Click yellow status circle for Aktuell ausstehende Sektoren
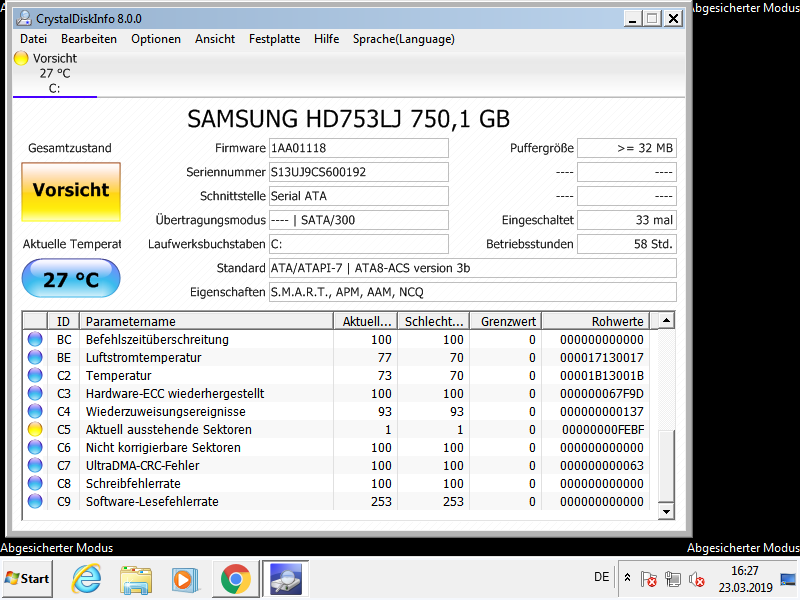The height and width of the screenshot is (600, 800). tap(35, 429)
